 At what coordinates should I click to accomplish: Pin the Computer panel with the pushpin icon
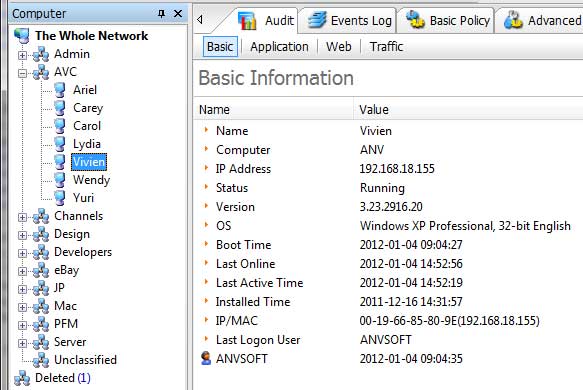[161, 14]
